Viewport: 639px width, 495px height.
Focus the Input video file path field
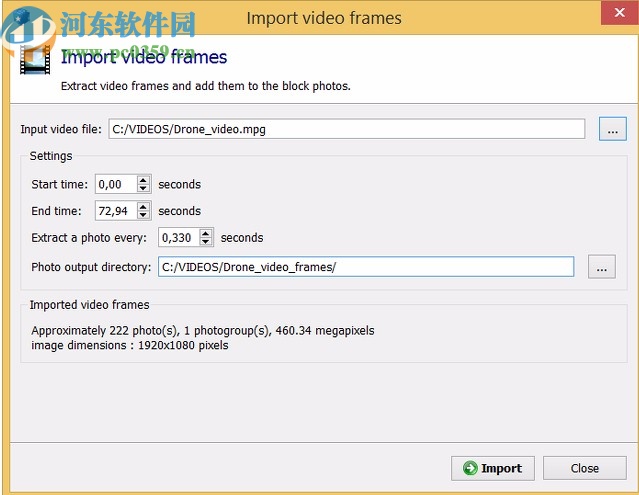click(347, 129)
